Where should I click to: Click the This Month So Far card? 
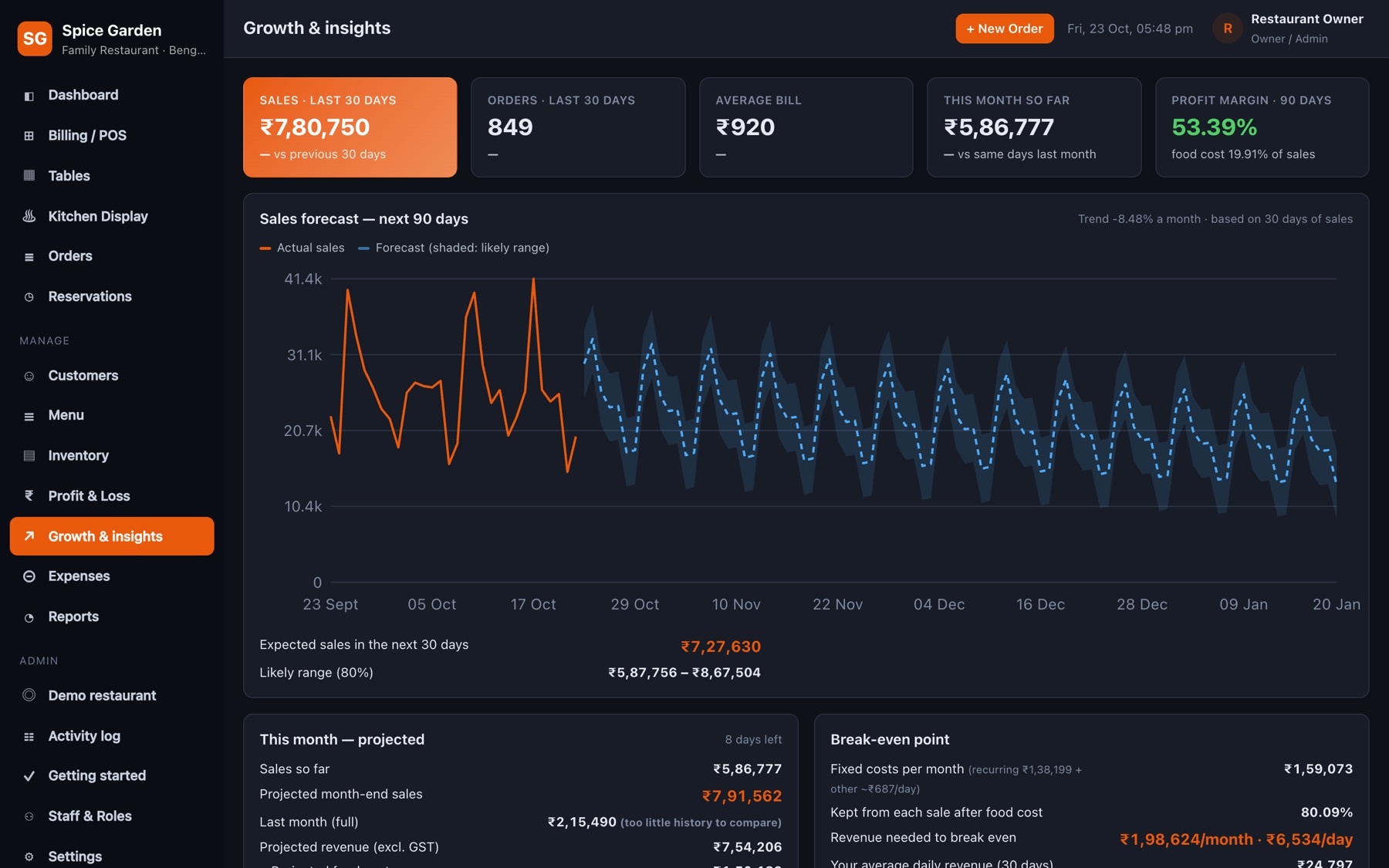point(1034,127)
